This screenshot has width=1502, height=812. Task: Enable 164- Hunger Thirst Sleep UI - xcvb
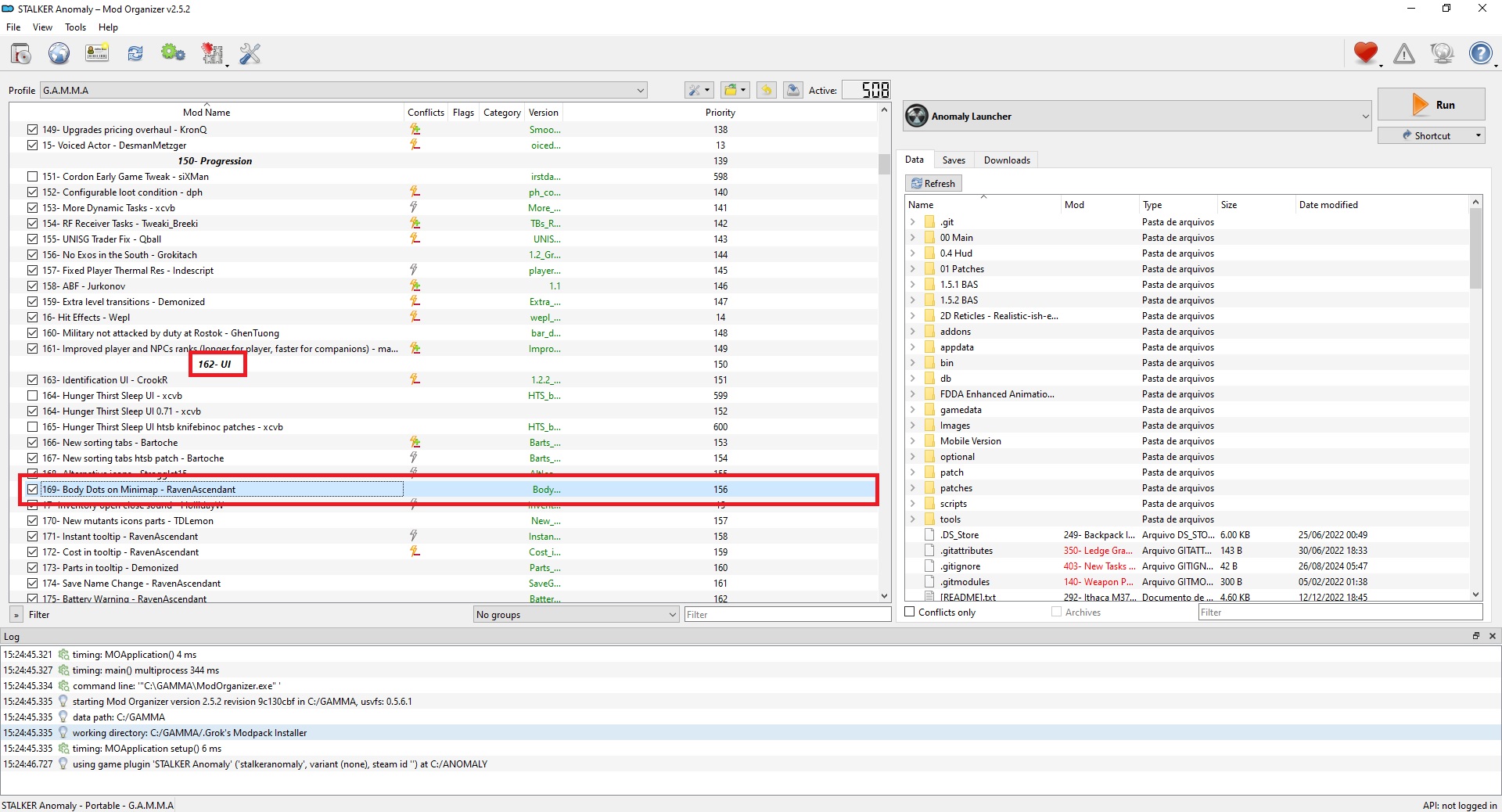click(32, 396)
